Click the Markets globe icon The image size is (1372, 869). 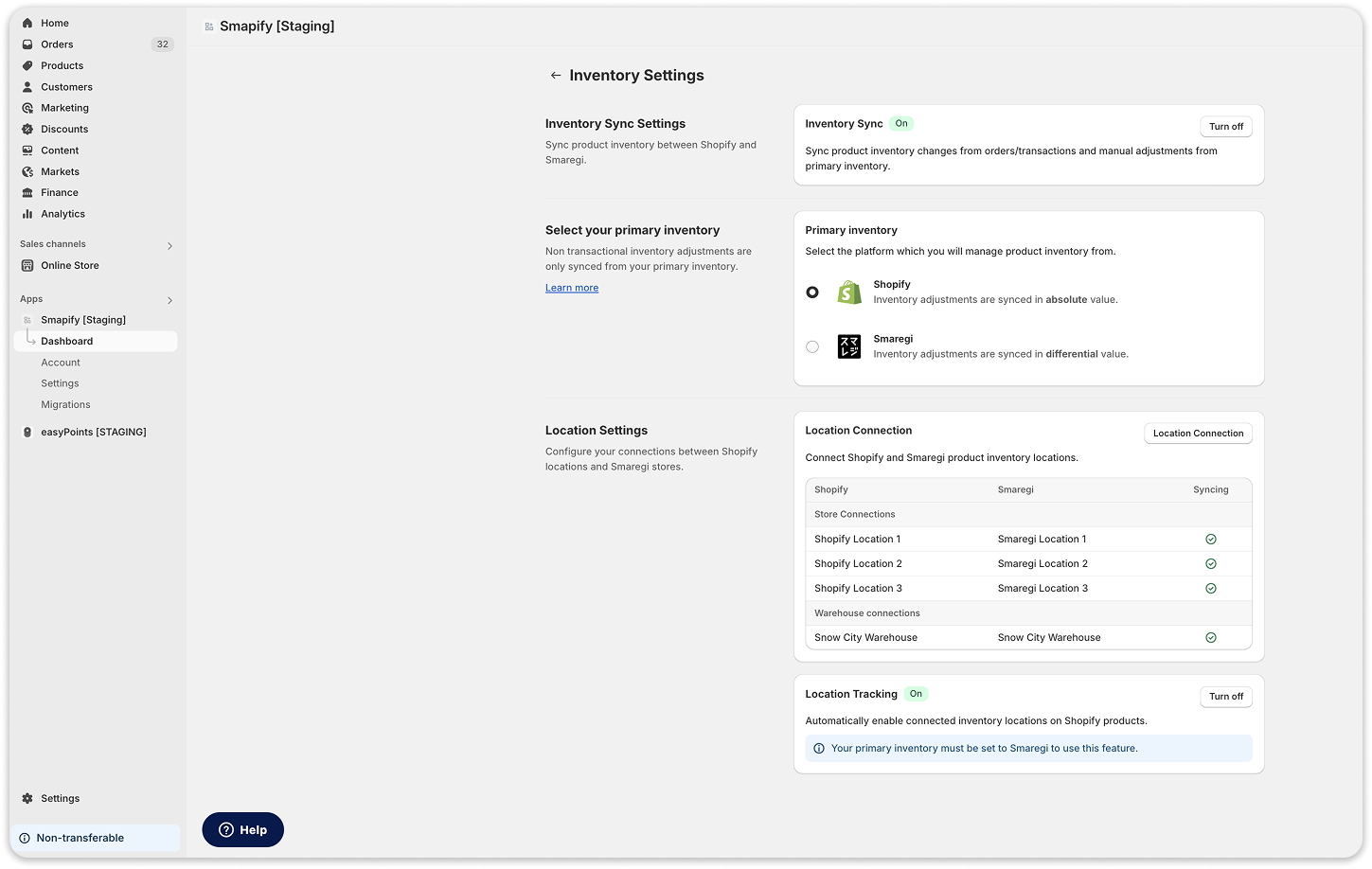pos(27,171)
